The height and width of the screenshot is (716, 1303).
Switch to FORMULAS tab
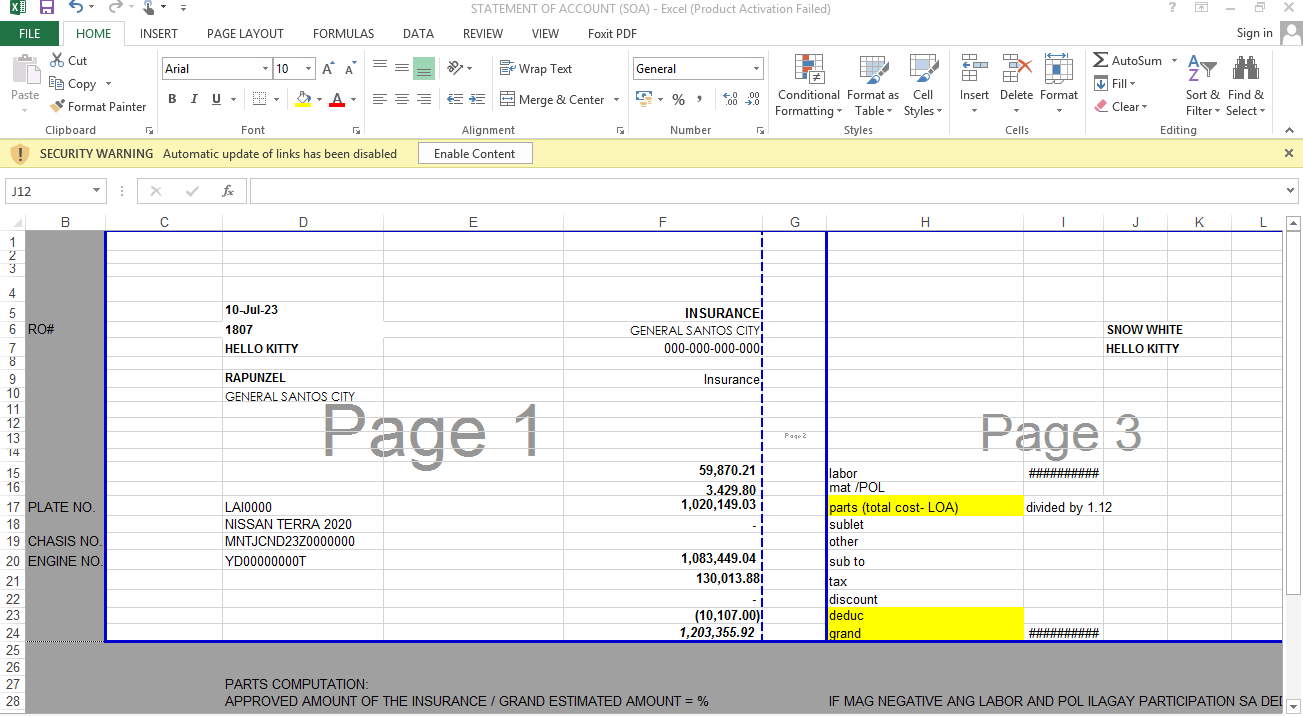pos(343,33)
